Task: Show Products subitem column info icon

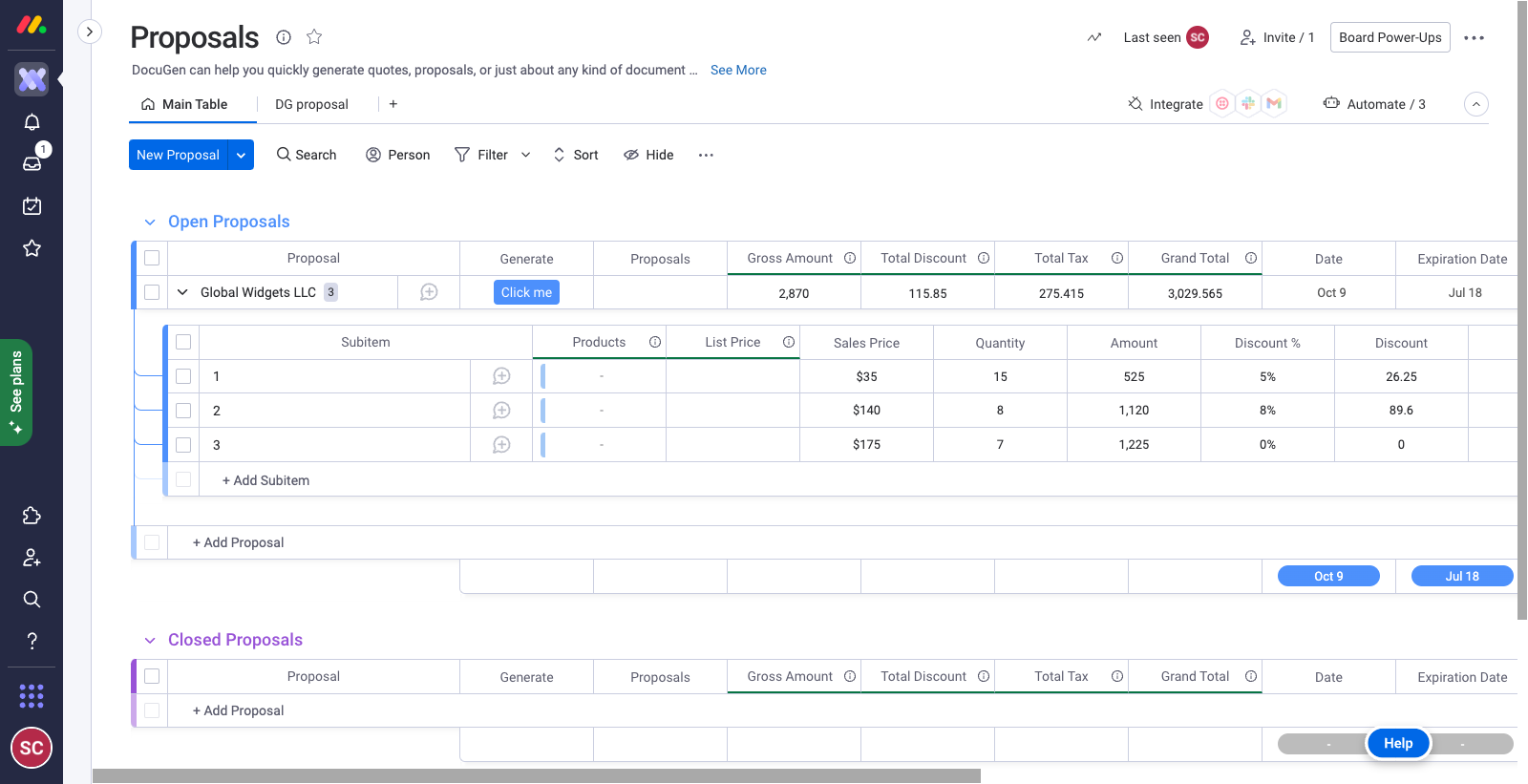Action: tap(655, 342)
